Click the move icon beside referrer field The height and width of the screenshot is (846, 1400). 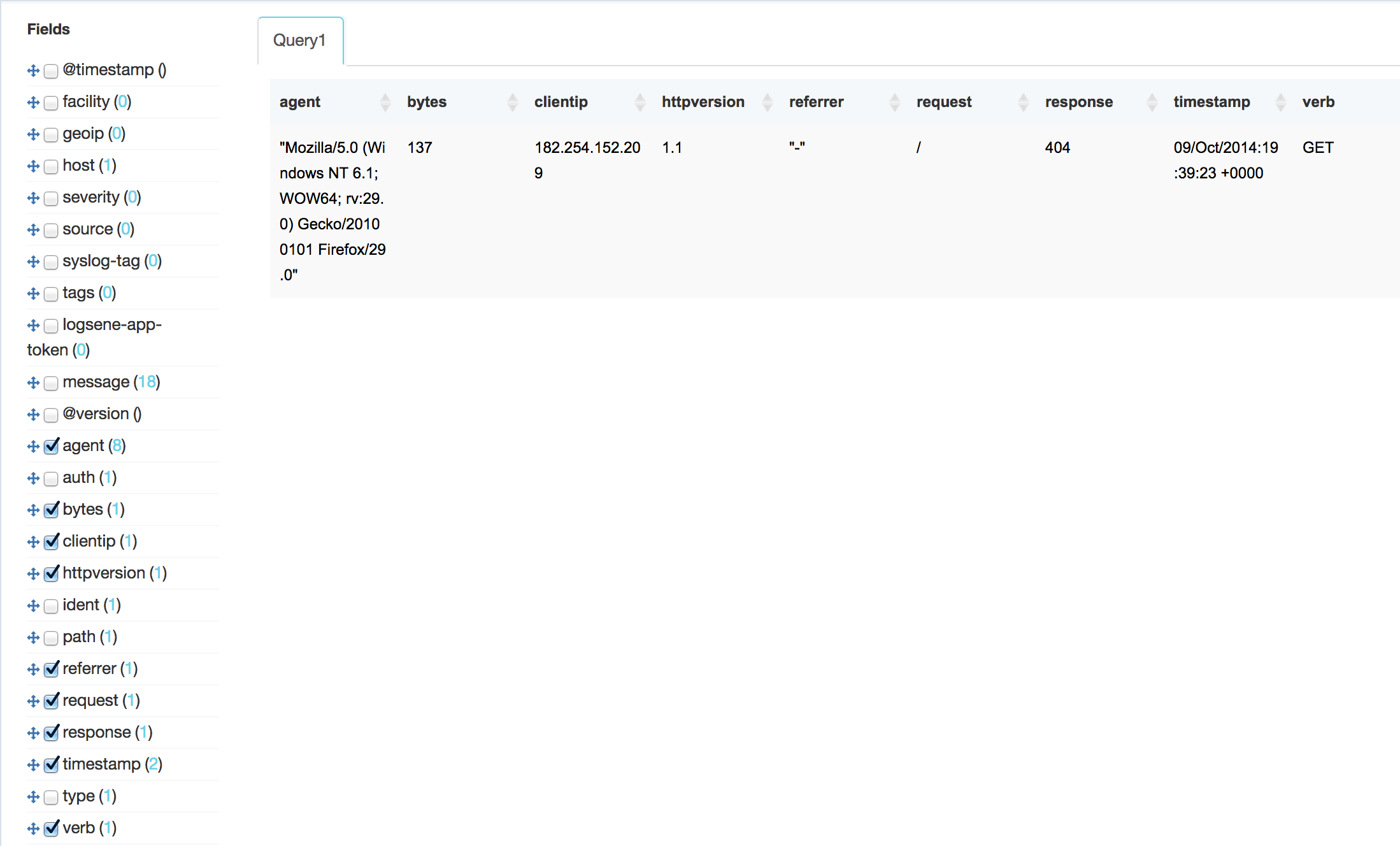pyautogui.click(x=33, y=669)
